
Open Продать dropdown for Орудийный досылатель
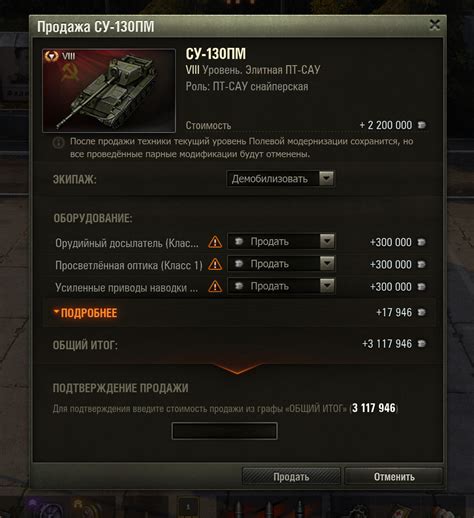tap(281, 241)
